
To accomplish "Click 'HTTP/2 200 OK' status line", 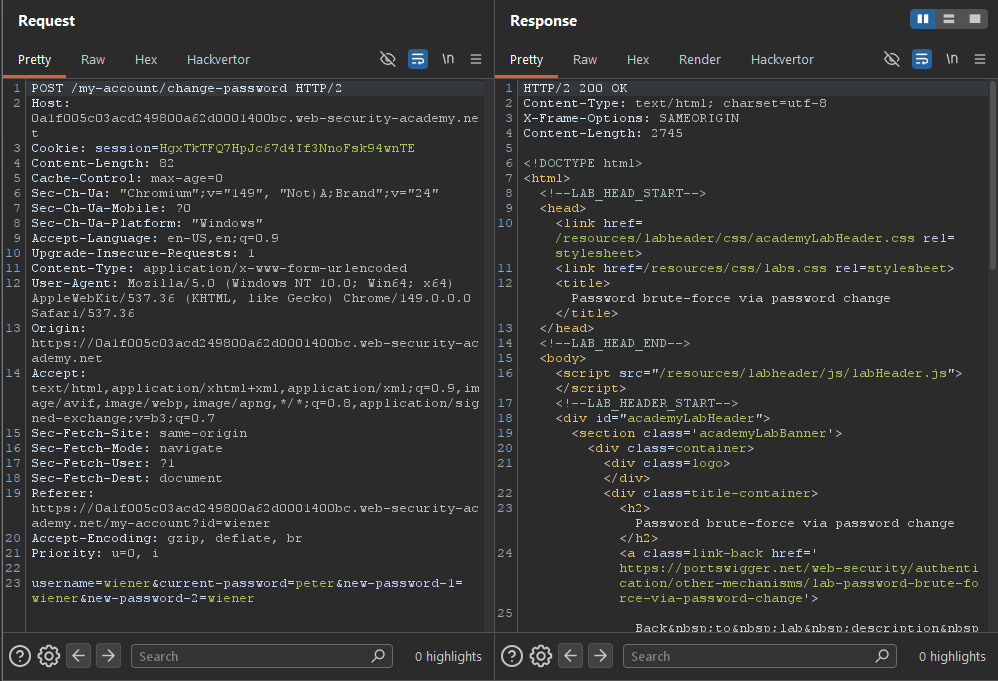I will coord(575,88).
